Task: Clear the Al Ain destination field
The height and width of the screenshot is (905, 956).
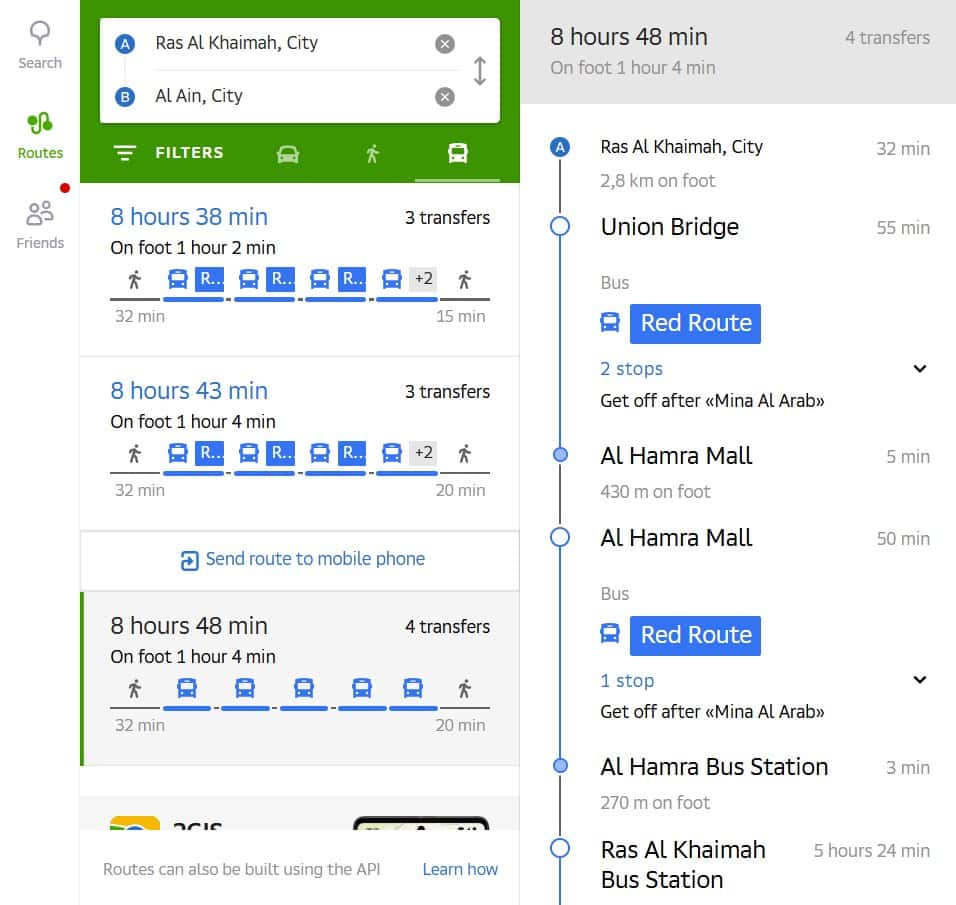Action: pyautogui.click(x=444, y=97)
